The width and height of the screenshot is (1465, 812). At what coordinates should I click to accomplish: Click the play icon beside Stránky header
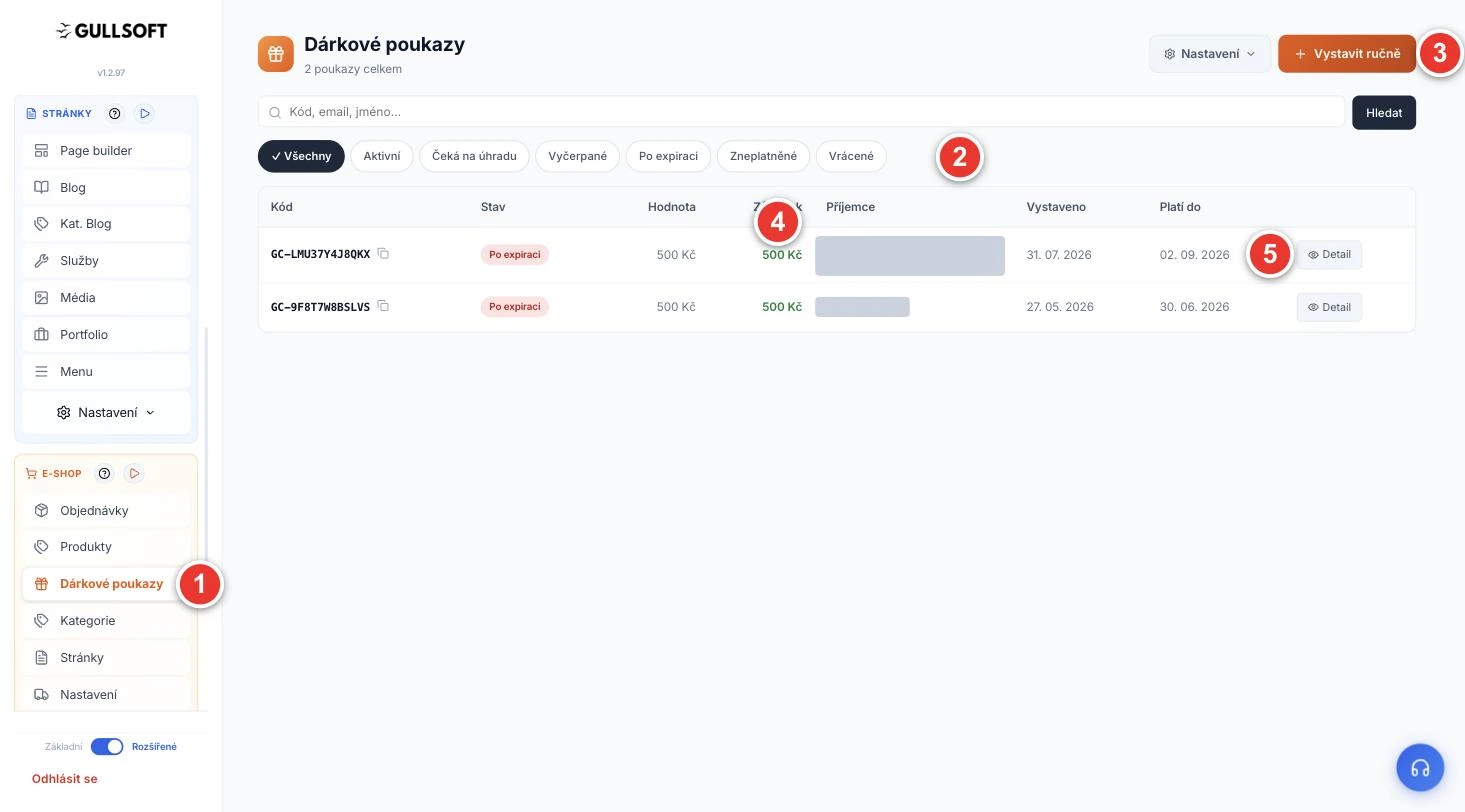click(145, 114)
